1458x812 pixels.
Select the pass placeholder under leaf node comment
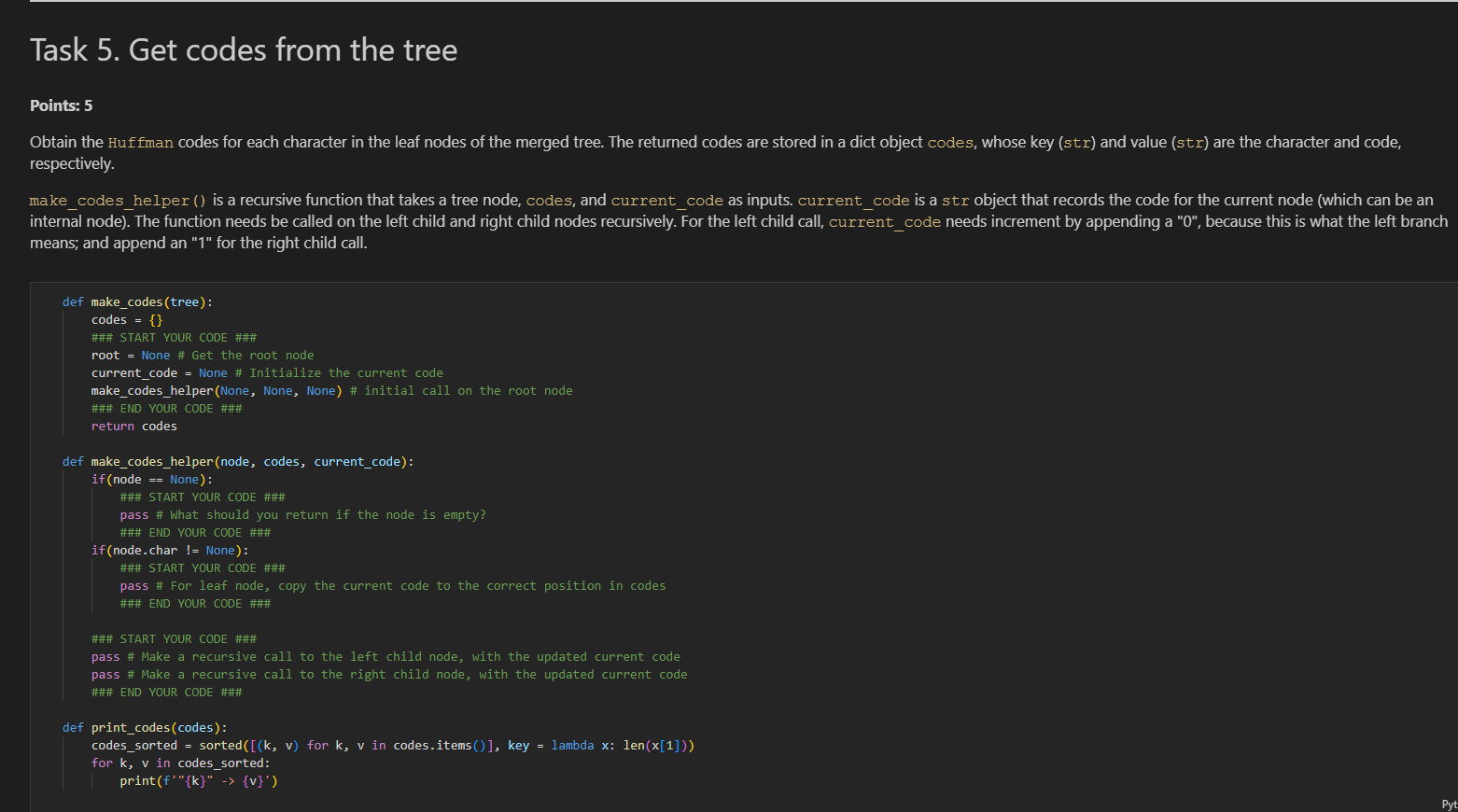pyautogui.click(x=133, y=585)
